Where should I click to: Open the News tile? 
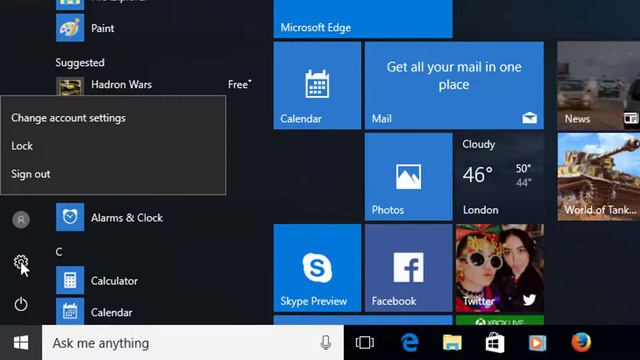click(x=599, y=85)
